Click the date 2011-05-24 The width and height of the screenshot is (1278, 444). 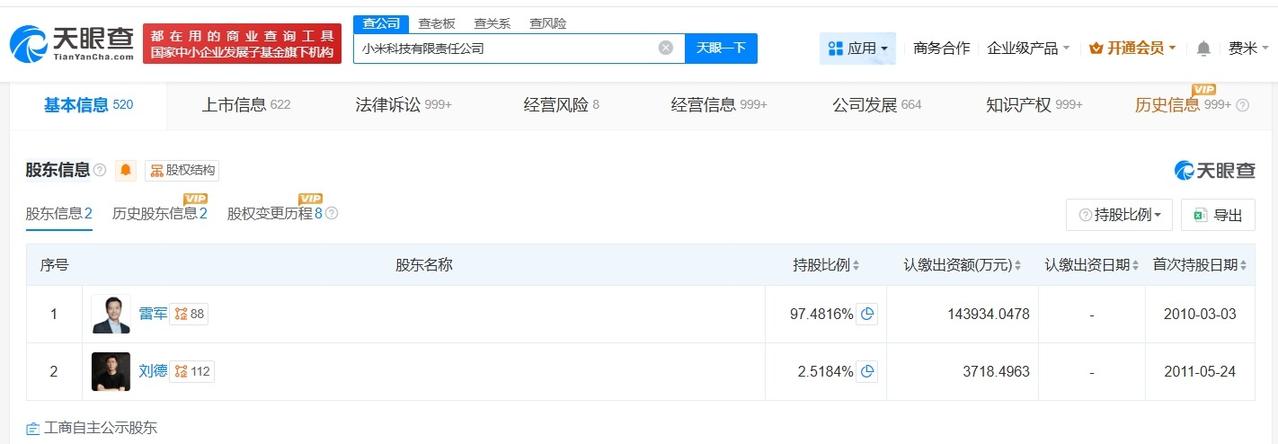point(1200,372)
